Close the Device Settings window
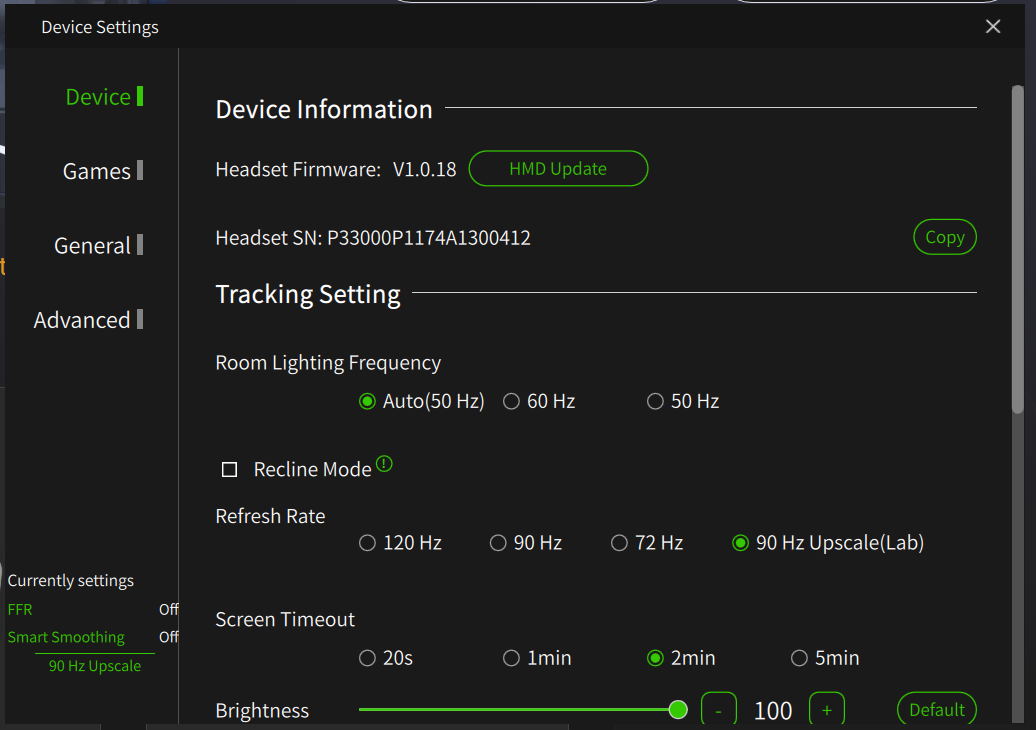1036x730 pixels. tap(993, 27)
